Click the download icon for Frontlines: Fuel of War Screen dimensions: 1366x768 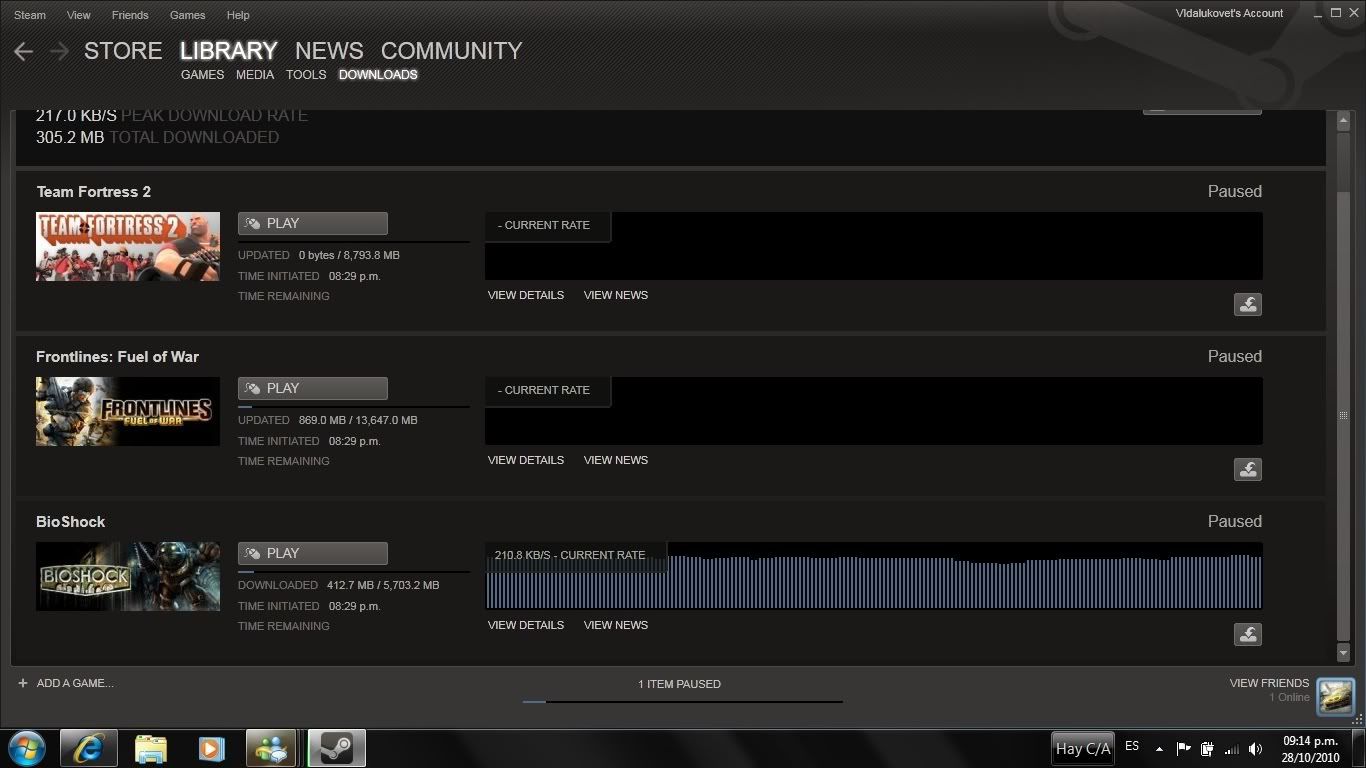click(1247, 470)
